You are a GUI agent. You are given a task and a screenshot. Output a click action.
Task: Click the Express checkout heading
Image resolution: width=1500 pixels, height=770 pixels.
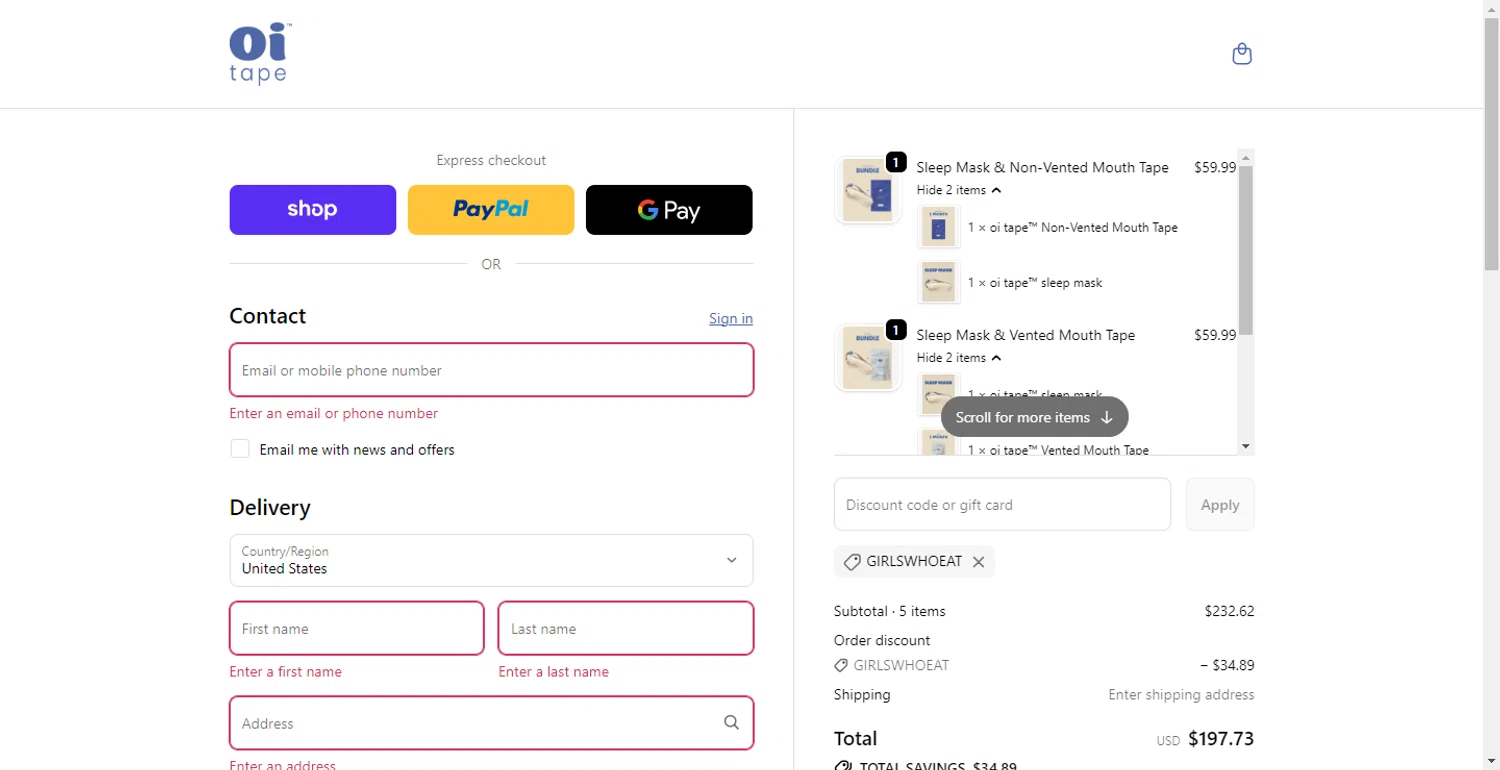point(491,160)
